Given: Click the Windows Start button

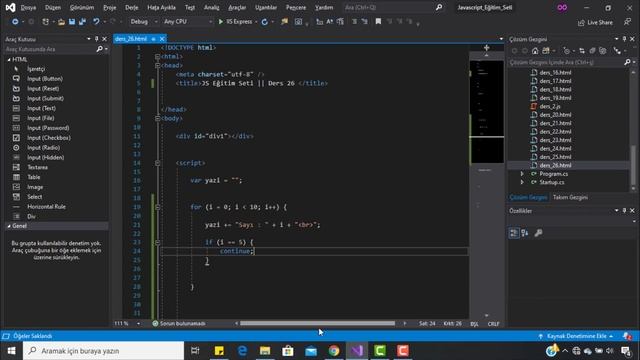Looking at the screenshot, I should (11, 351).
